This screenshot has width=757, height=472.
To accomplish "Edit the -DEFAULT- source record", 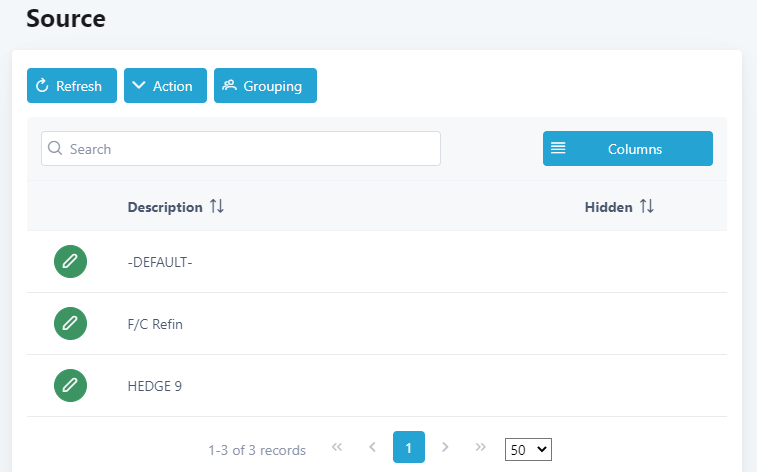I will [70, 262].
